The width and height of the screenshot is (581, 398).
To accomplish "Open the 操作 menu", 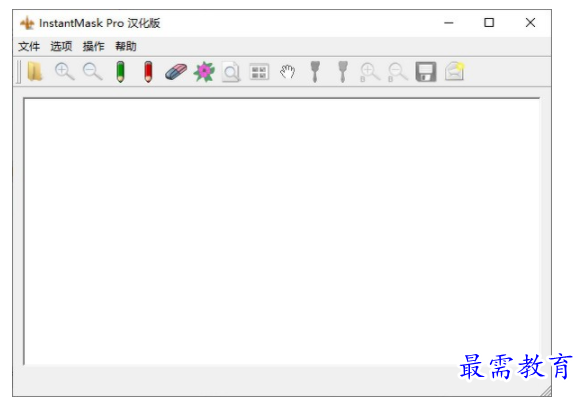I will (x=93, y=47).
